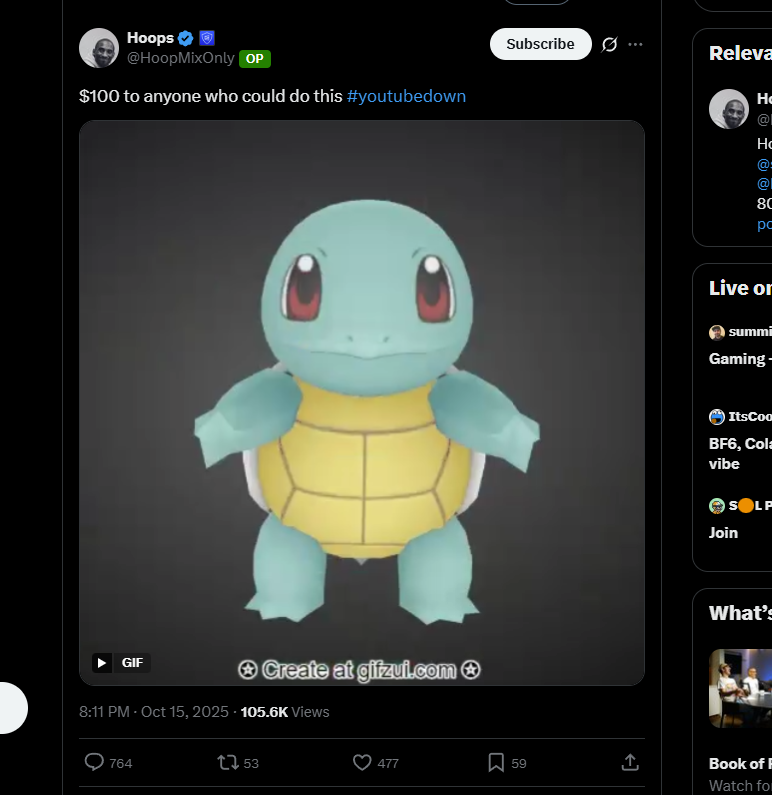Open the summit live stream entry
Image resolution: width=772 pixels, height=795 pixels.
pos(740,345)
